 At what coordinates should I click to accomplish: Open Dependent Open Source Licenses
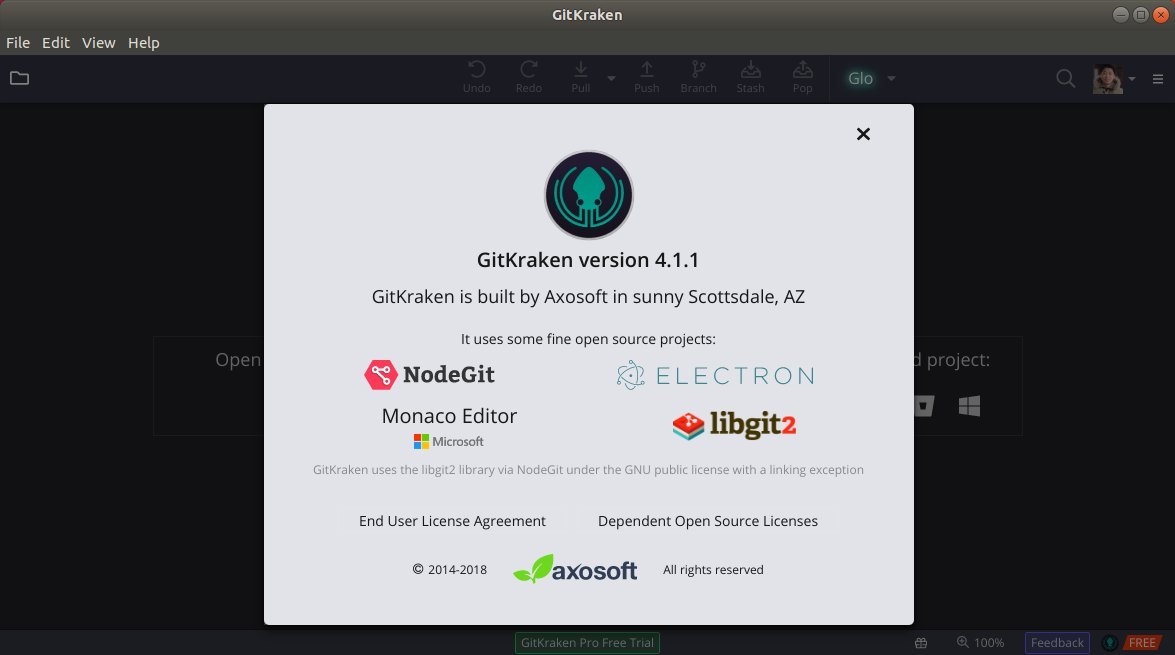click(x=707, y=521)
